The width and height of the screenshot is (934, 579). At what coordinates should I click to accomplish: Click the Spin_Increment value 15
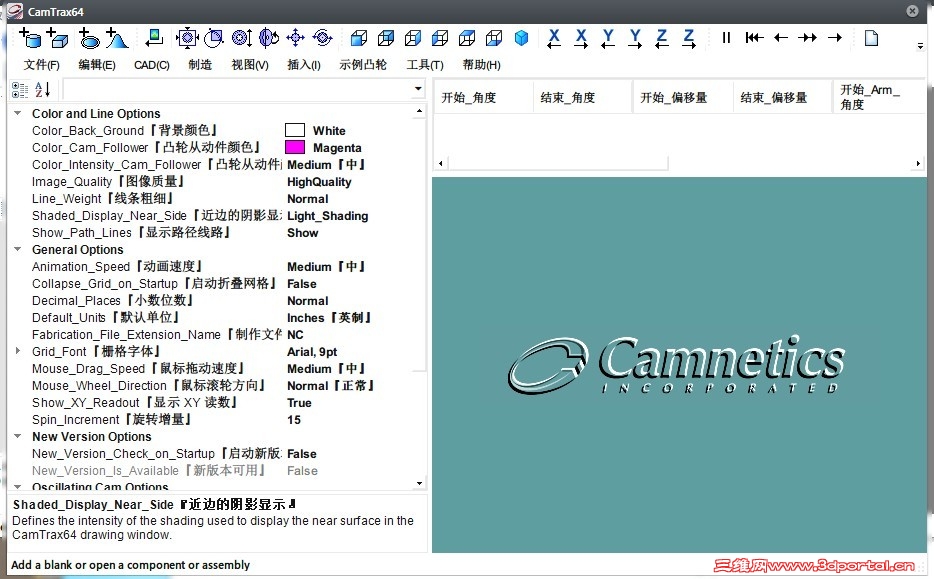294,419
